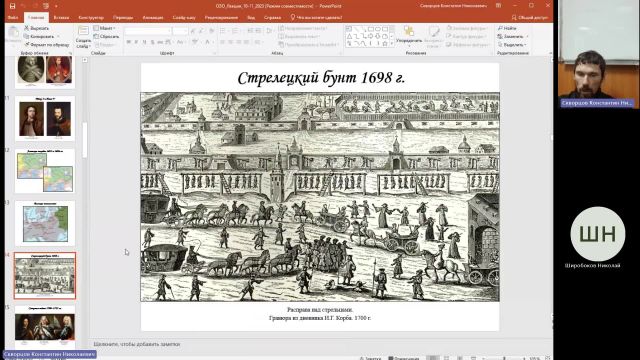640x360 pixels.
Task: Toggle underline formatting
Action: point(144,42)
